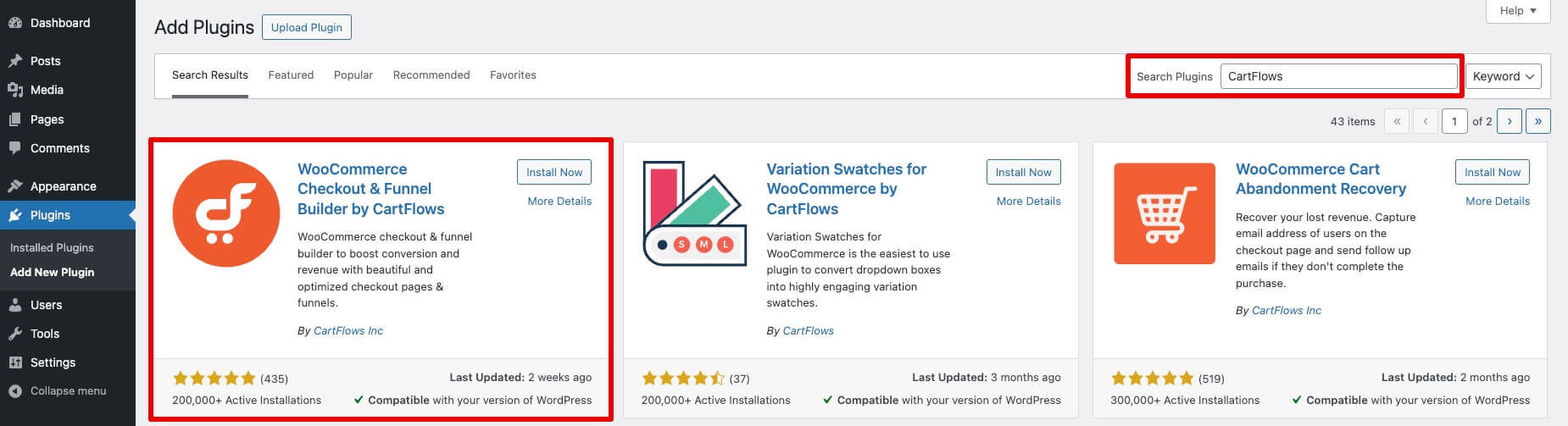1568x426 pixels.
Task: Click the Cart Abandonment Recovery cart logo
Action: pos(1165,213)
